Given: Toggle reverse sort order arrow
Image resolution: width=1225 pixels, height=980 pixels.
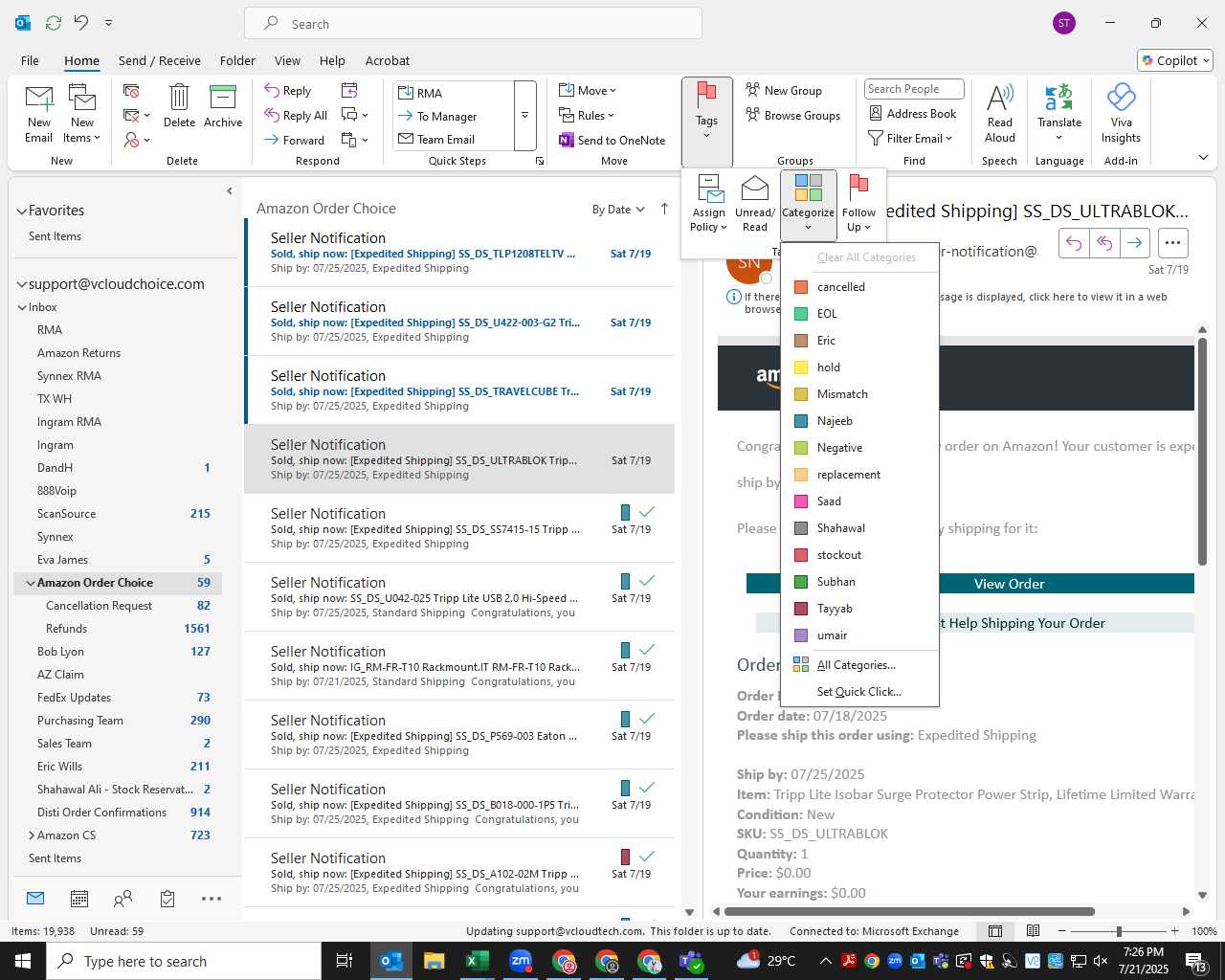Looking at the screenshot, I should pos(664,209).
